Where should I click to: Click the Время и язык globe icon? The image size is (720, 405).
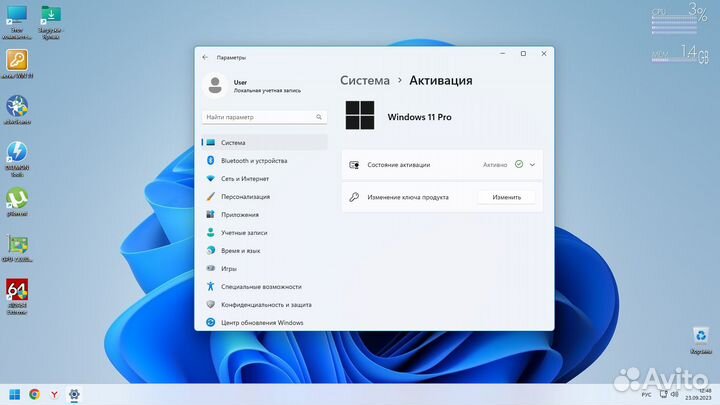tap(210, 250)
